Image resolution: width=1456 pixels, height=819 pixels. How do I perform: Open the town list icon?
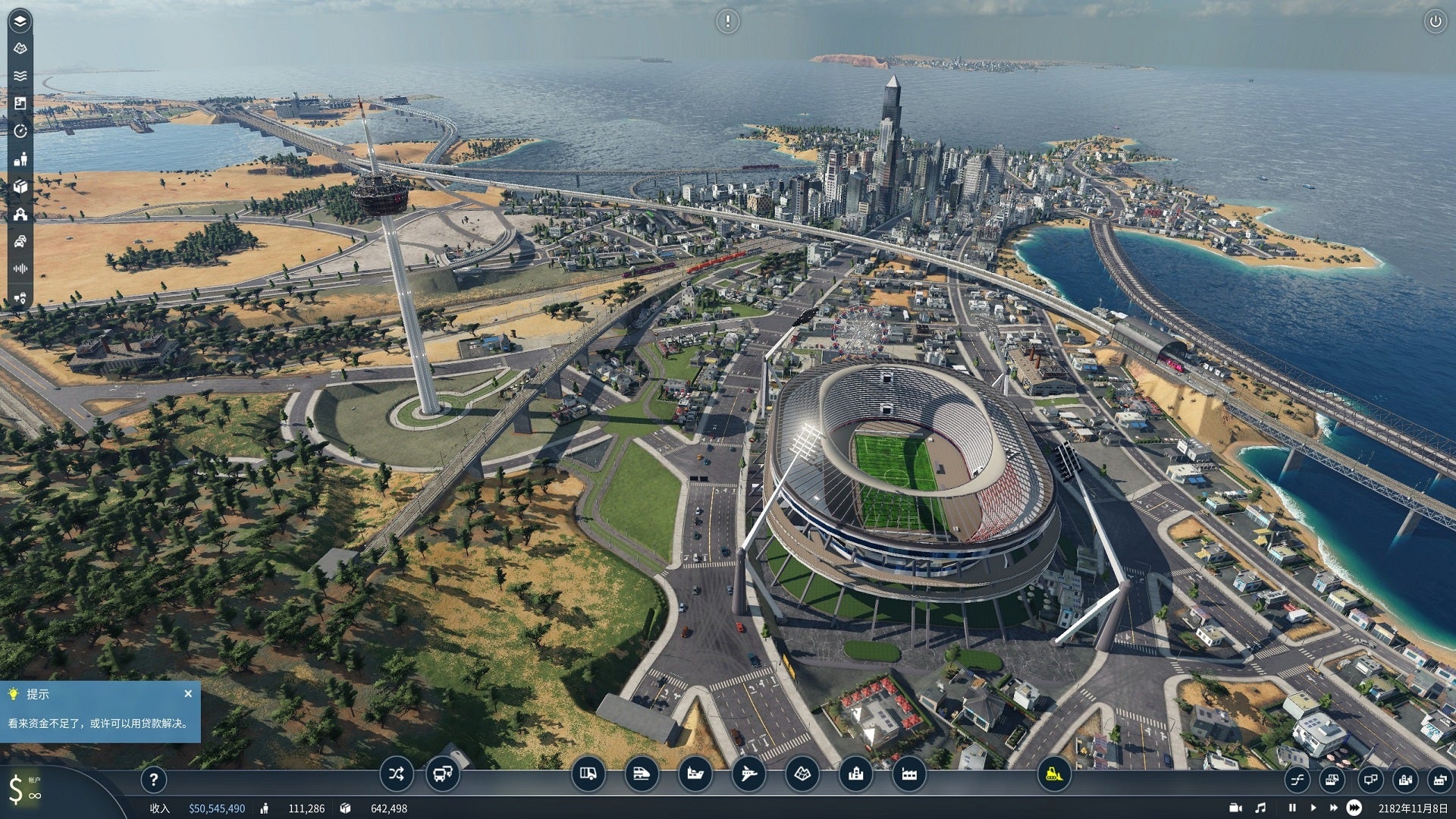(x=1405, y=779)
